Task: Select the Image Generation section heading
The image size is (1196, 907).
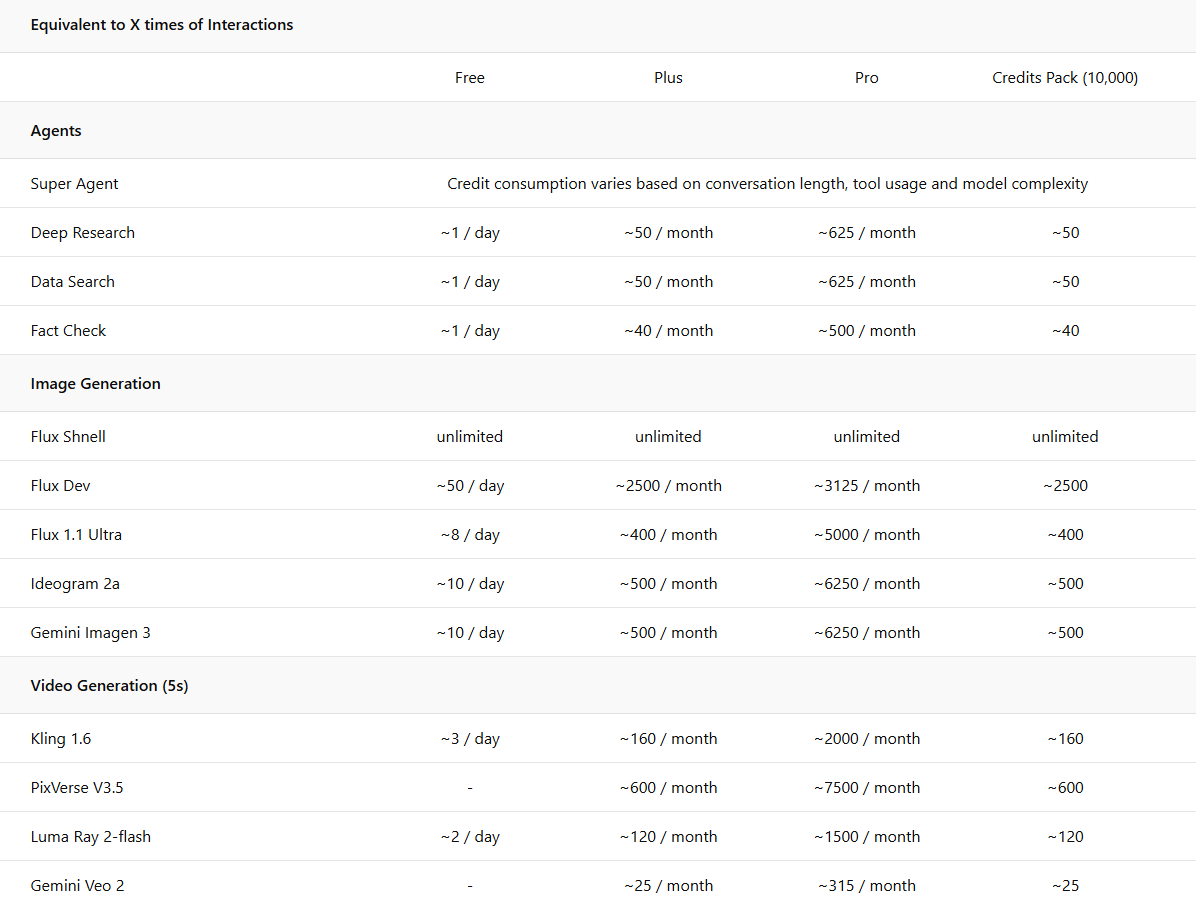Action: pyautogui.click(x=95, y=384)
